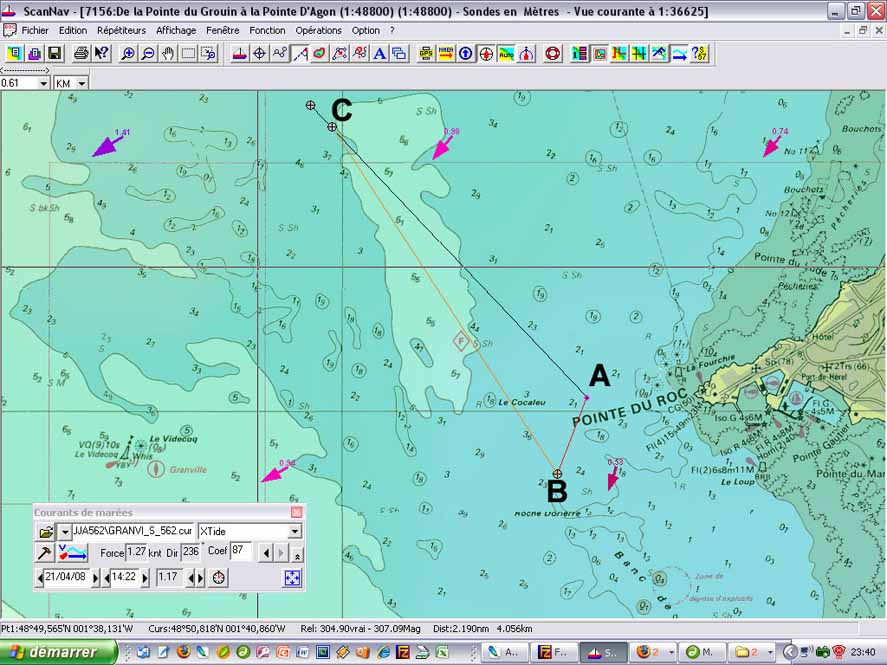This screenshot has width=887, height=665.
Task: Open the Option menu
Action: pos(365,31)
